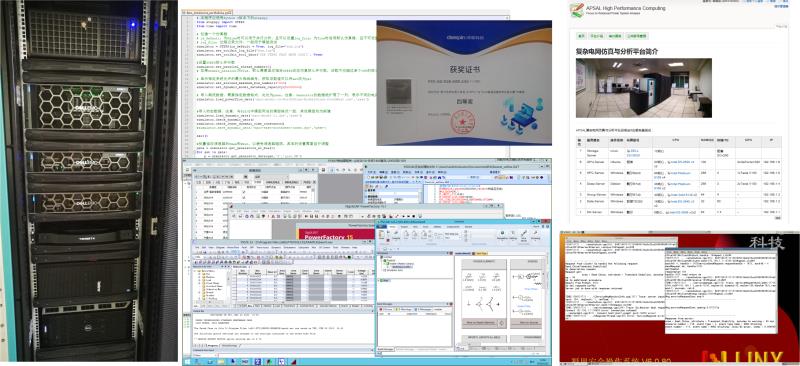
Task: Expand the top folder in PSS/E network tree
Action: click(x=195, y=271)
